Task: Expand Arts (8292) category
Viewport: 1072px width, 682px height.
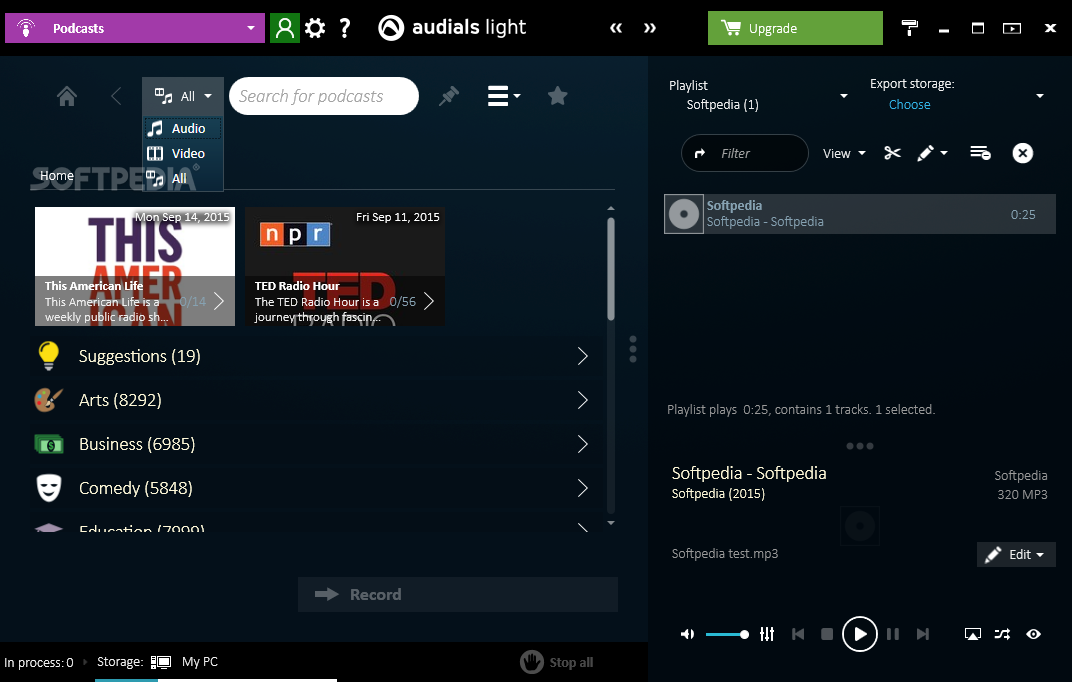Action: (x=312, y=400)
